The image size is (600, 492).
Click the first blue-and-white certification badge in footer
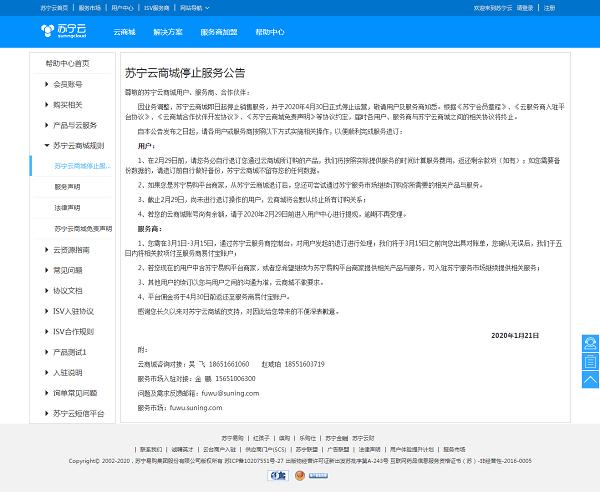click(277, 476)
